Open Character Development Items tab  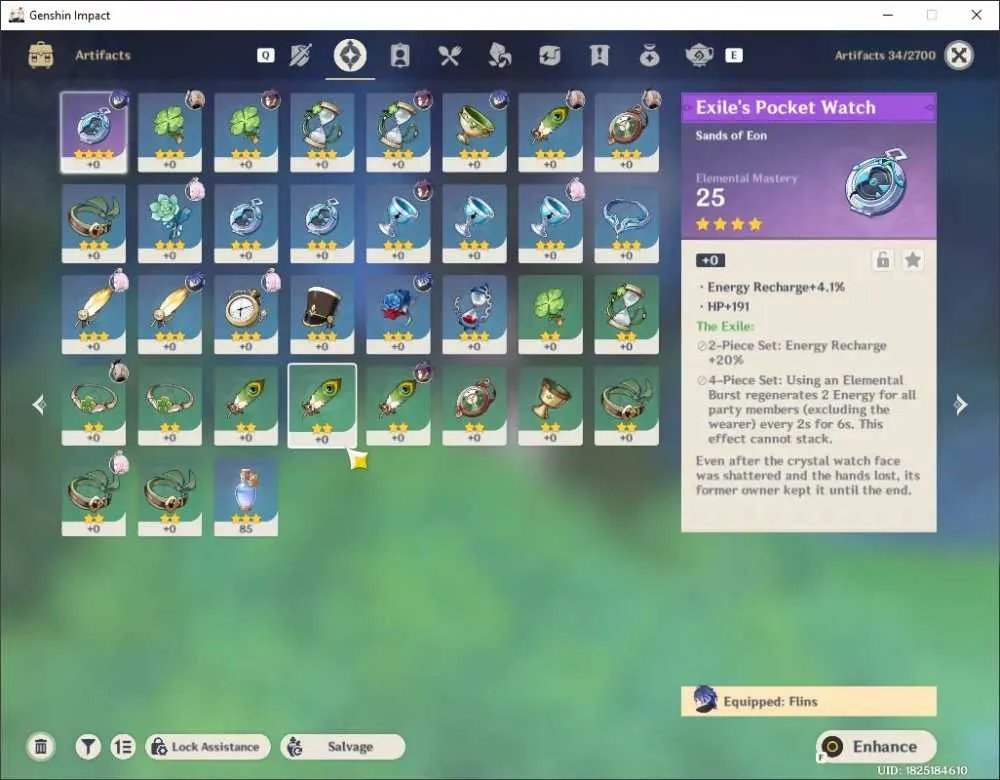click(400, 55)
